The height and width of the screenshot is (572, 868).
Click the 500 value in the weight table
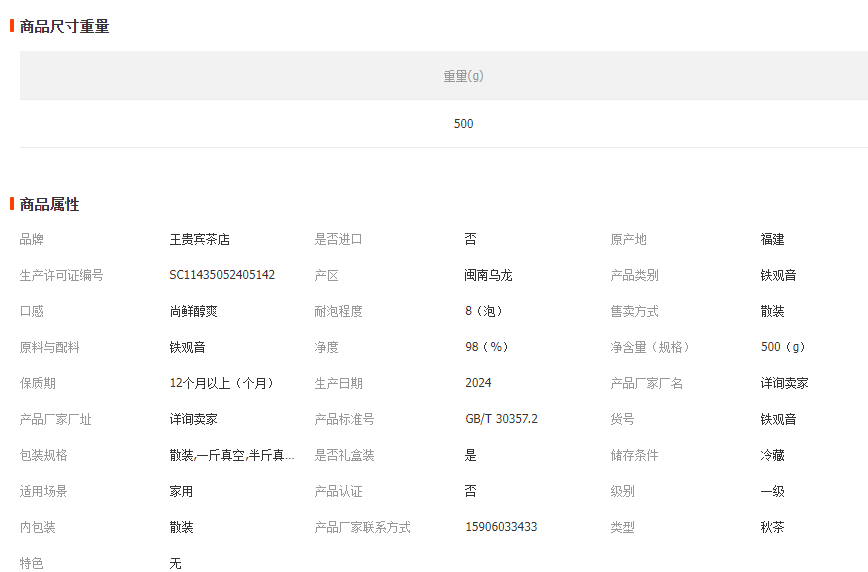[x=463, y=124]
